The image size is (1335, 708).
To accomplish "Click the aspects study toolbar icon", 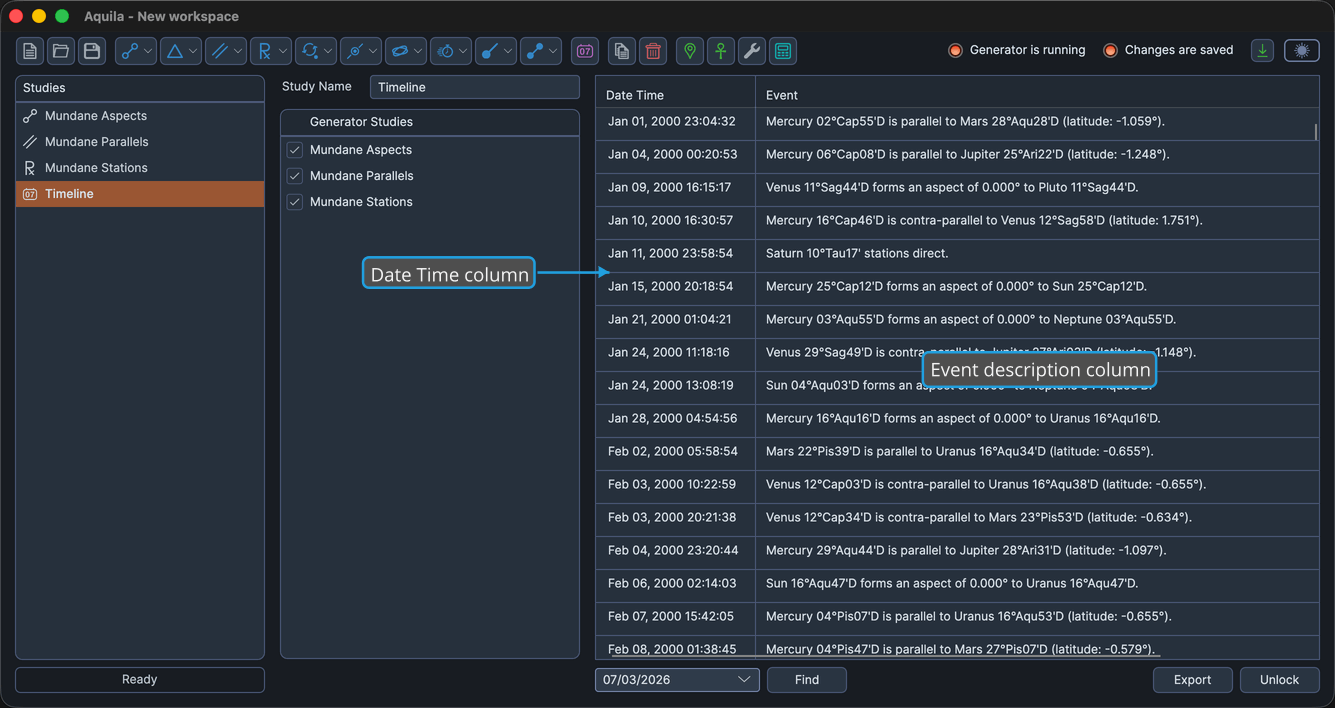I will tap(129, 51).
